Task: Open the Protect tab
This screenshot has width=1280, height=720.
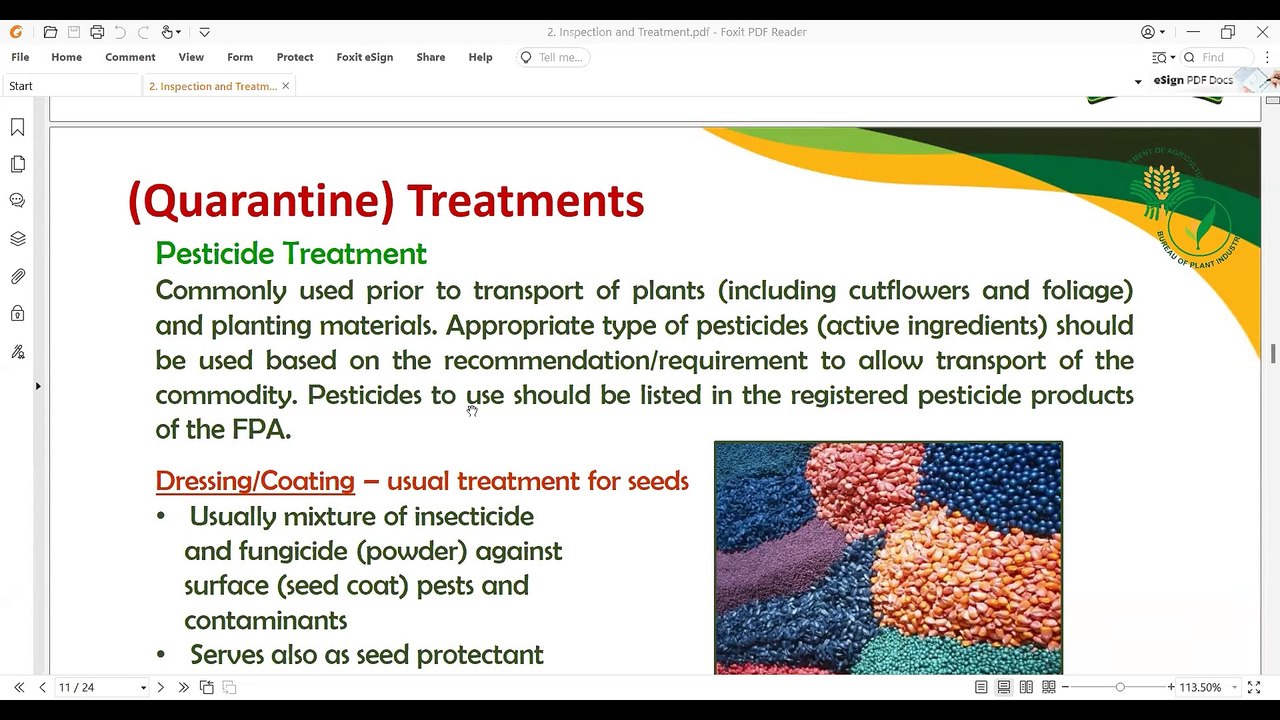Action: coord(295,57)
